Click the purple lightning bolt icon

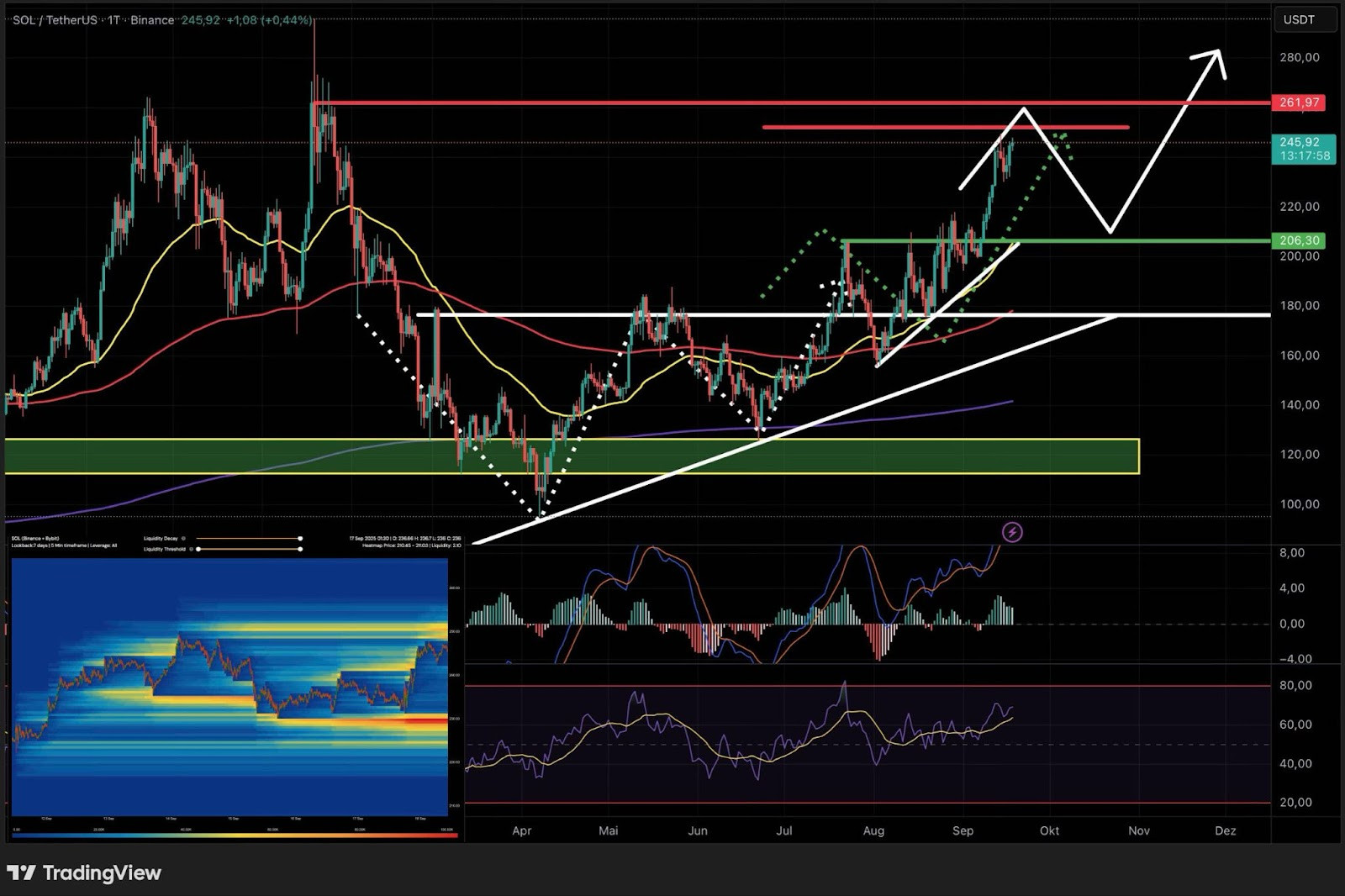tap(1012, 532)
